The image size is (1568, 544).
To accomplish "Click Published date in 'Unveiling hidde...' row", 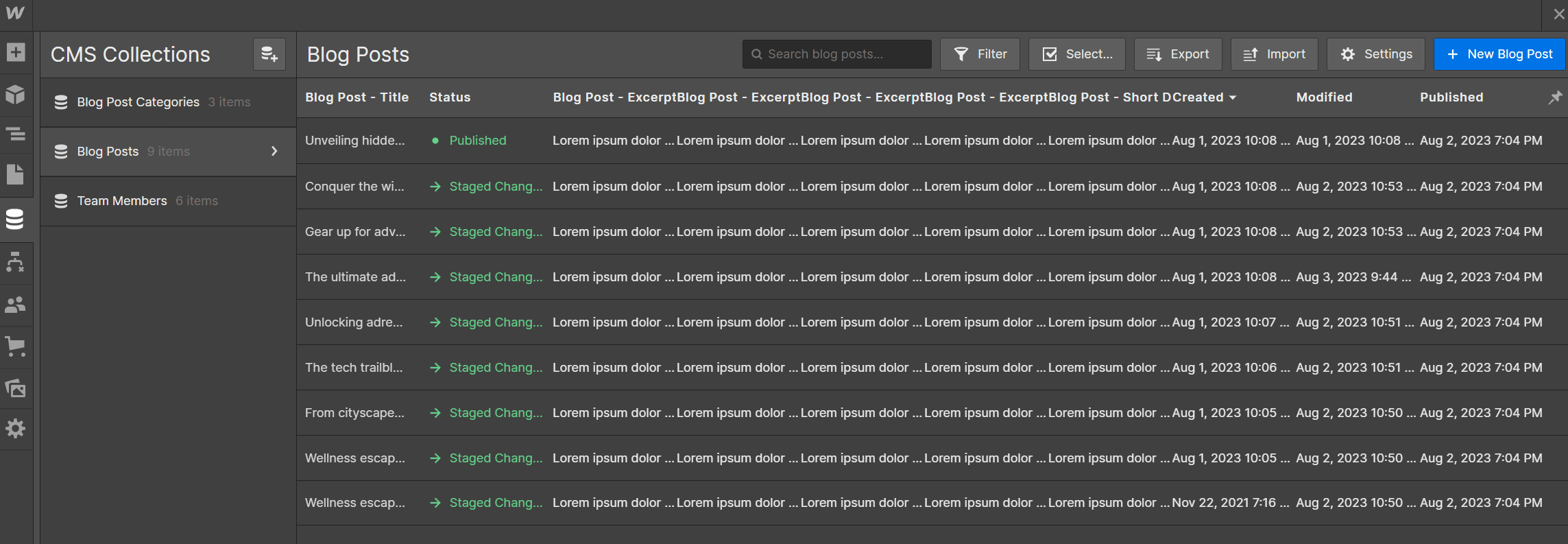I will pos(1481,141).
